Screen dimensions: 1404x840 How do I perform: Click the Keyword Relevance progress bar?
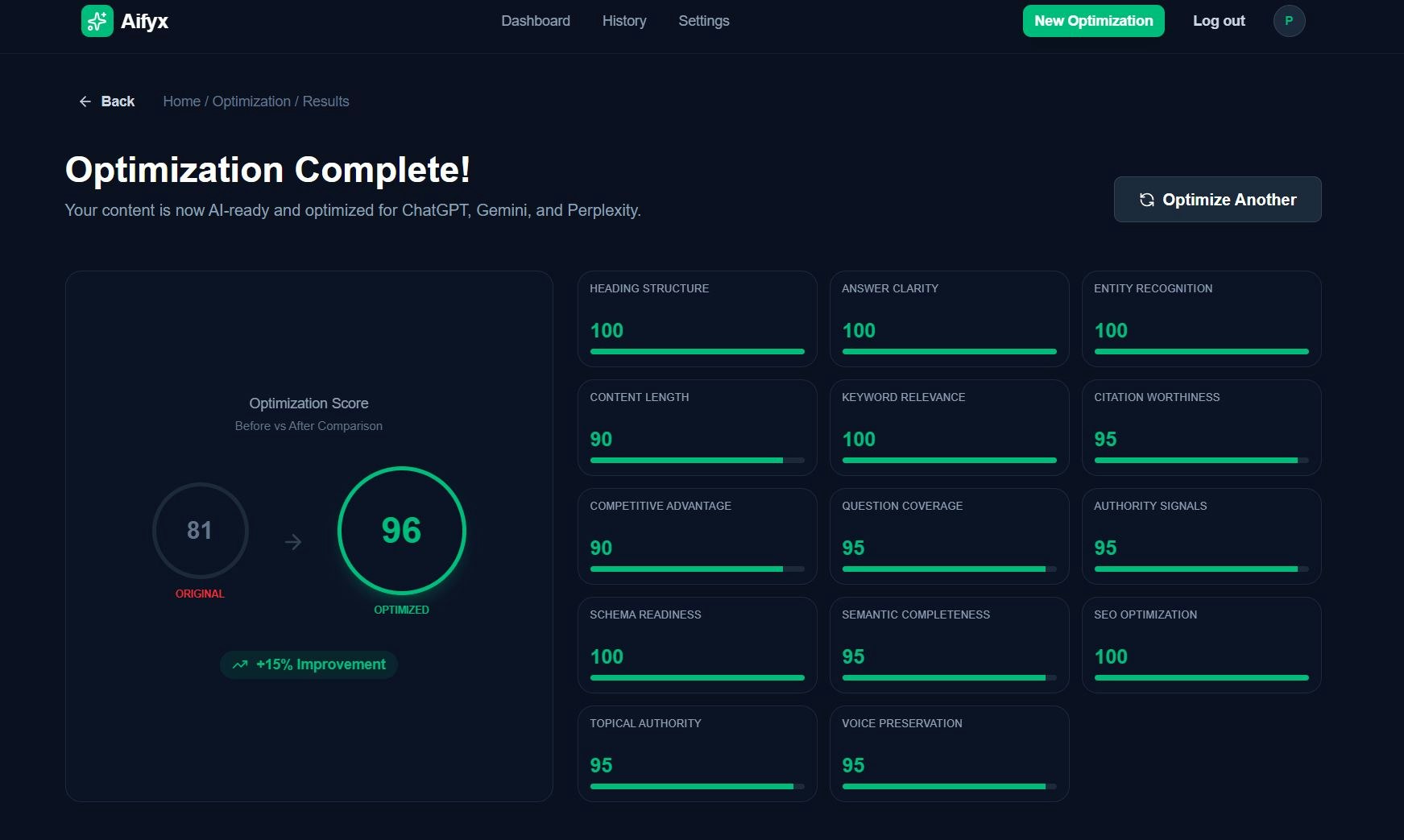(x=950, y=461)
